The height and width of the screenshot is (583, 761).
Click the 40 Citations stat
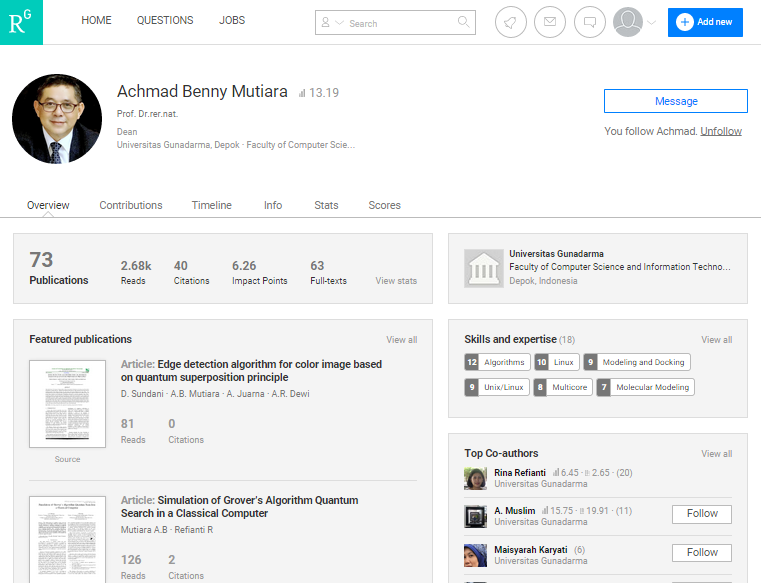tap(192, 272)
